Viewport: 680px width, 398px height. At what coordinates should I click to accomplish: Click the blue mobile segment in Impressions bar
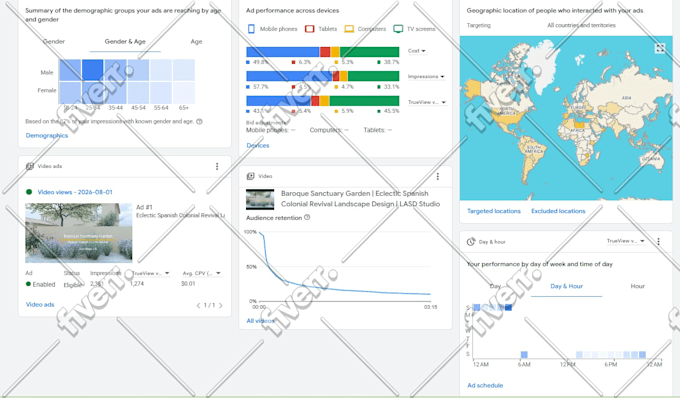pos(289,76)
